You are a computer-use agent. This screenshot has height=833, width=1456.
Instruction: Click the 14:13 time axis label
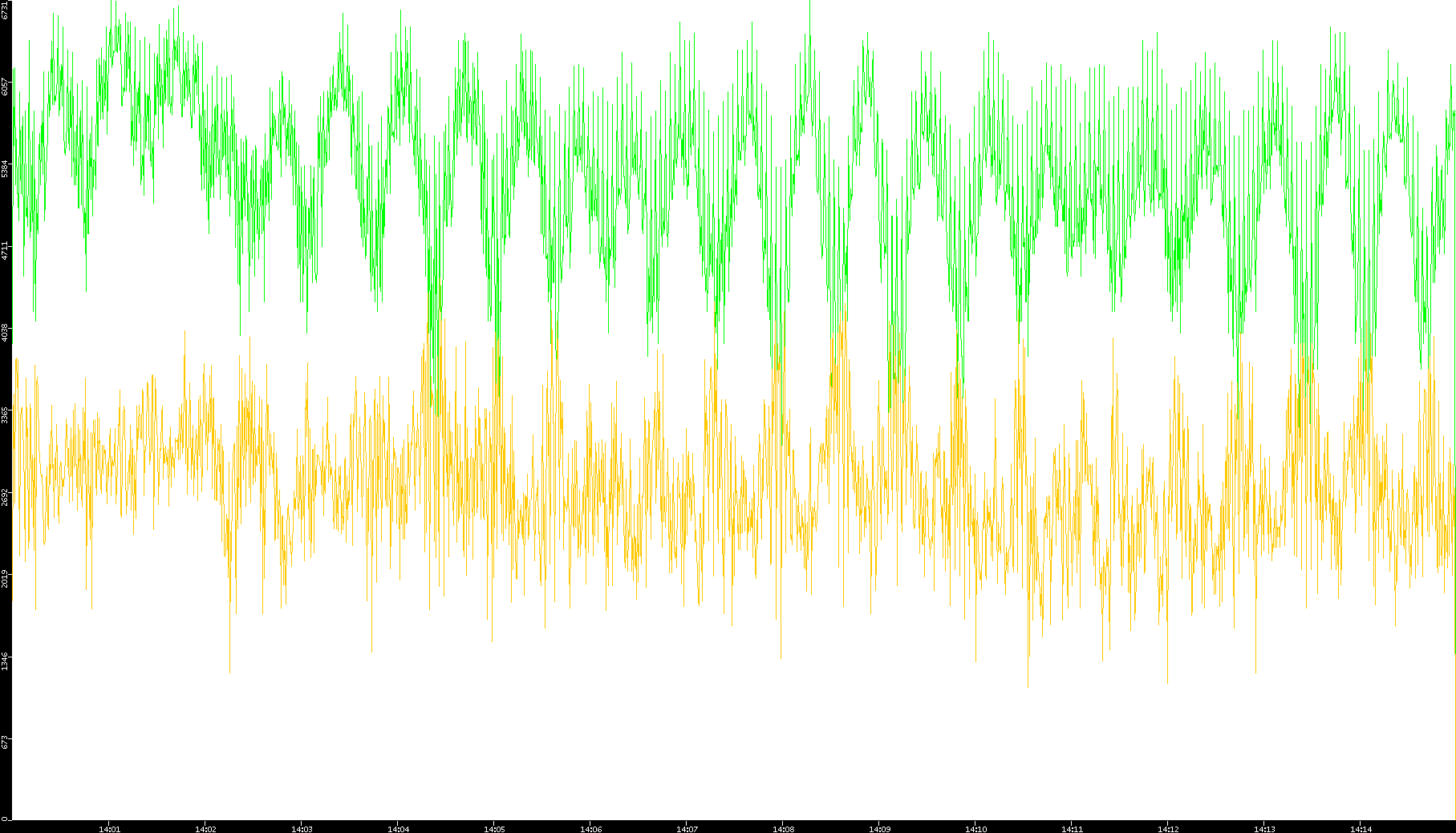point(1264,829)
